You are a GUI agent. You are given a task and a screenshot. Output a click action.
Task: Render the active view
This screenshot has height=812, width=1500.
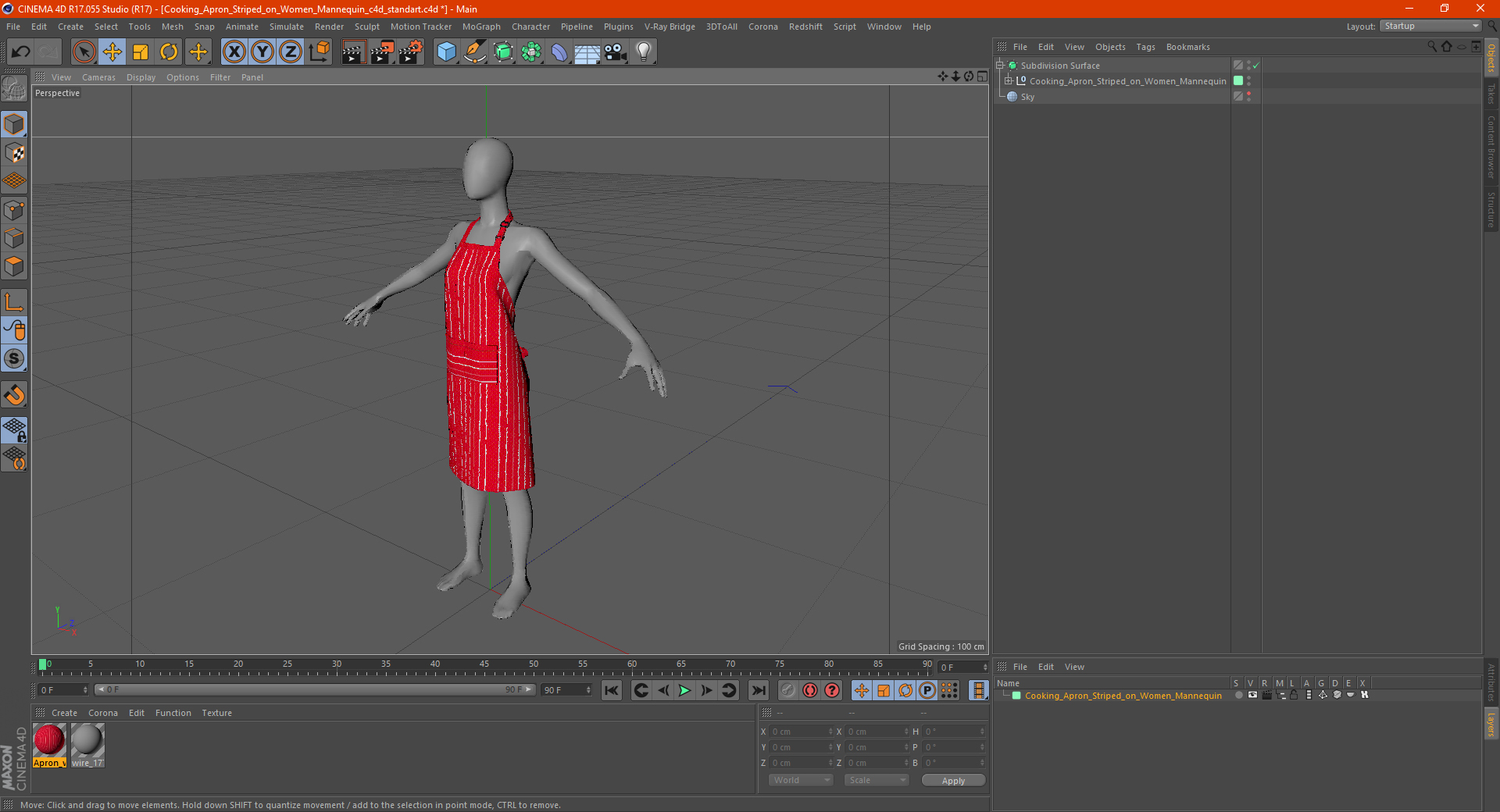coord(353,52)
